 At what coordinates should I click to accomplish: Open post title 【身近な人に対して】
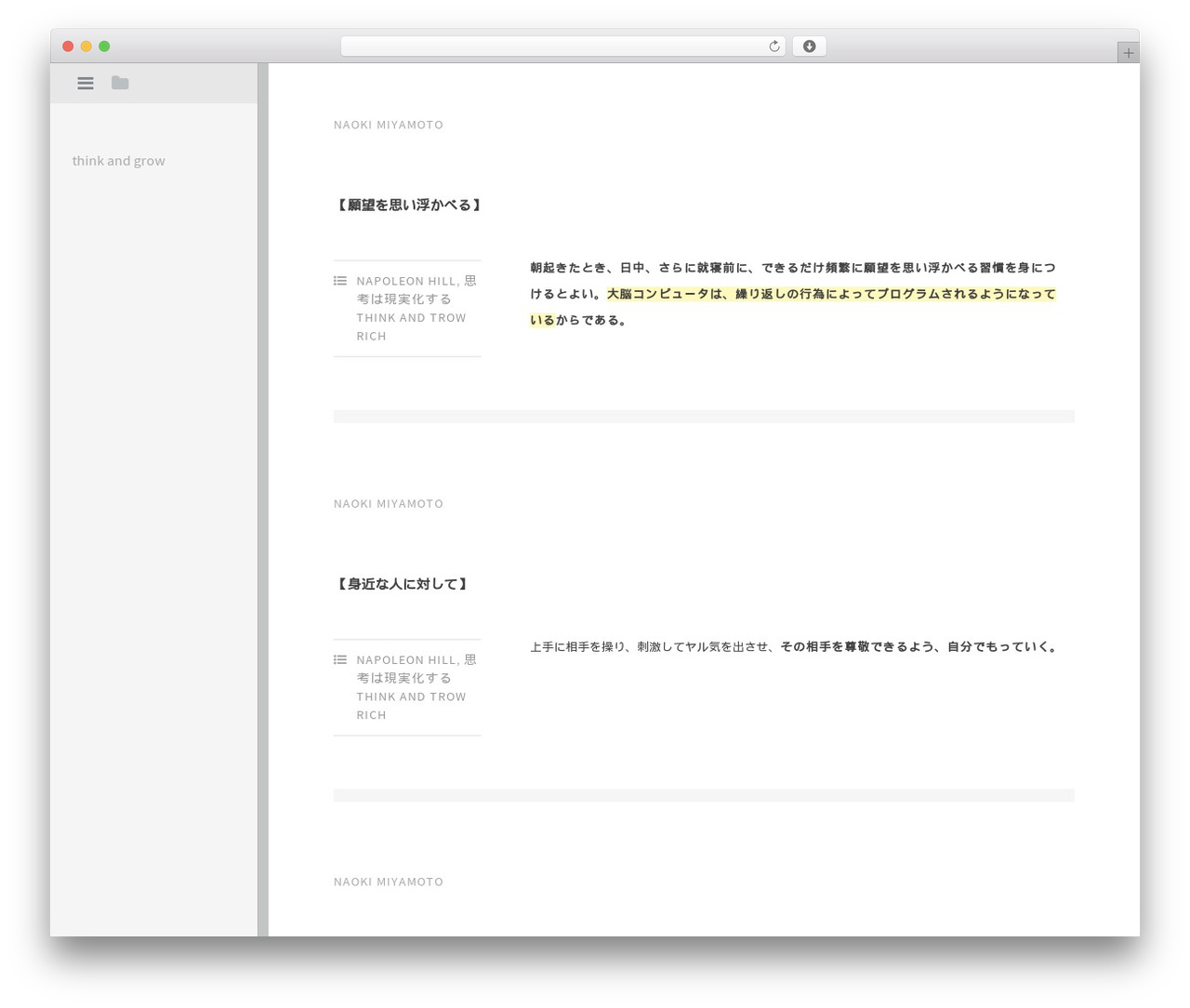pyautogui.click(x=403, y=585)
